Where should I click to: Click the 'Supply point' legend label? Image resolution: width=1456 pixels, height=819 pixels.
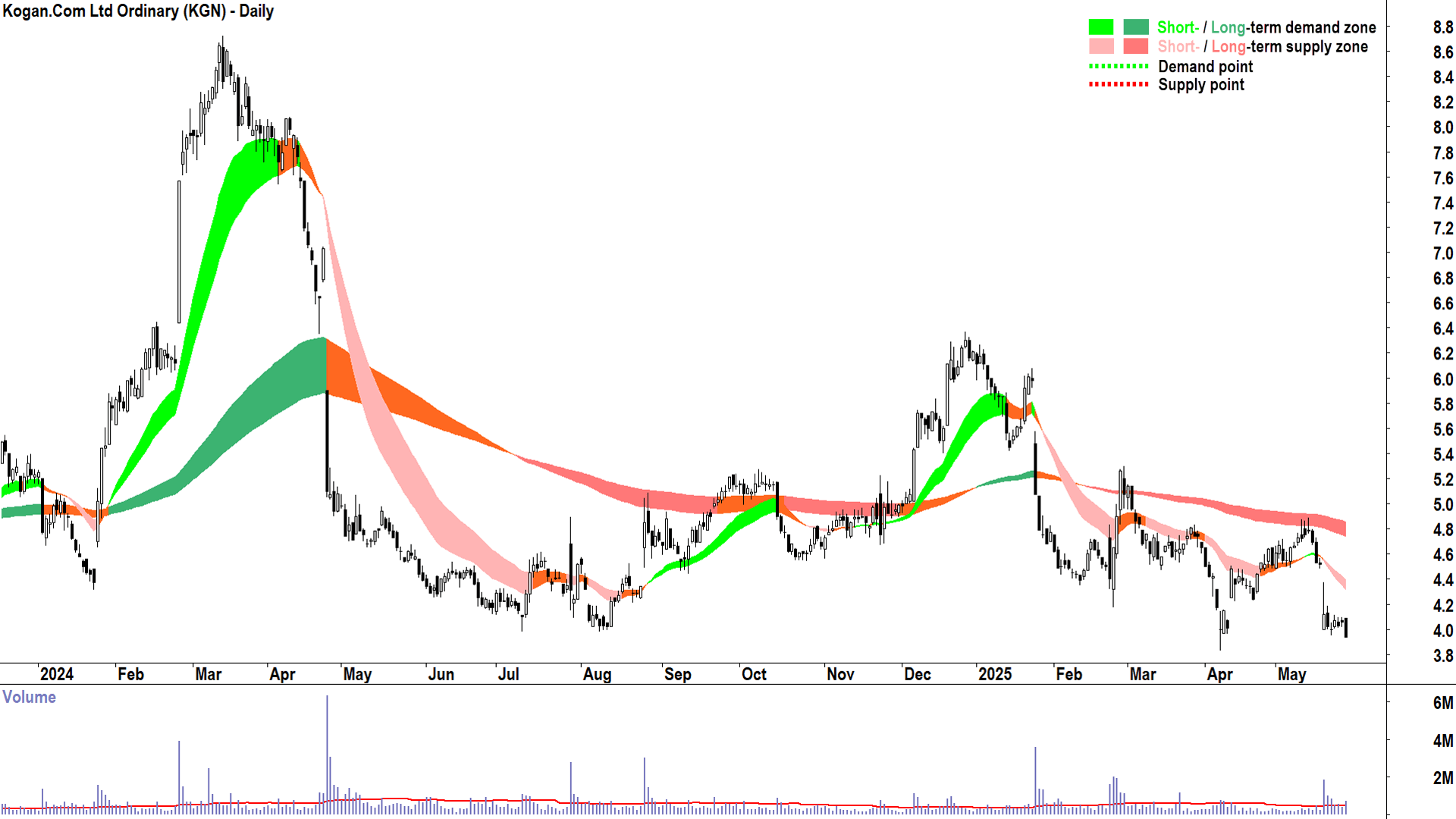coord(1200,85)
